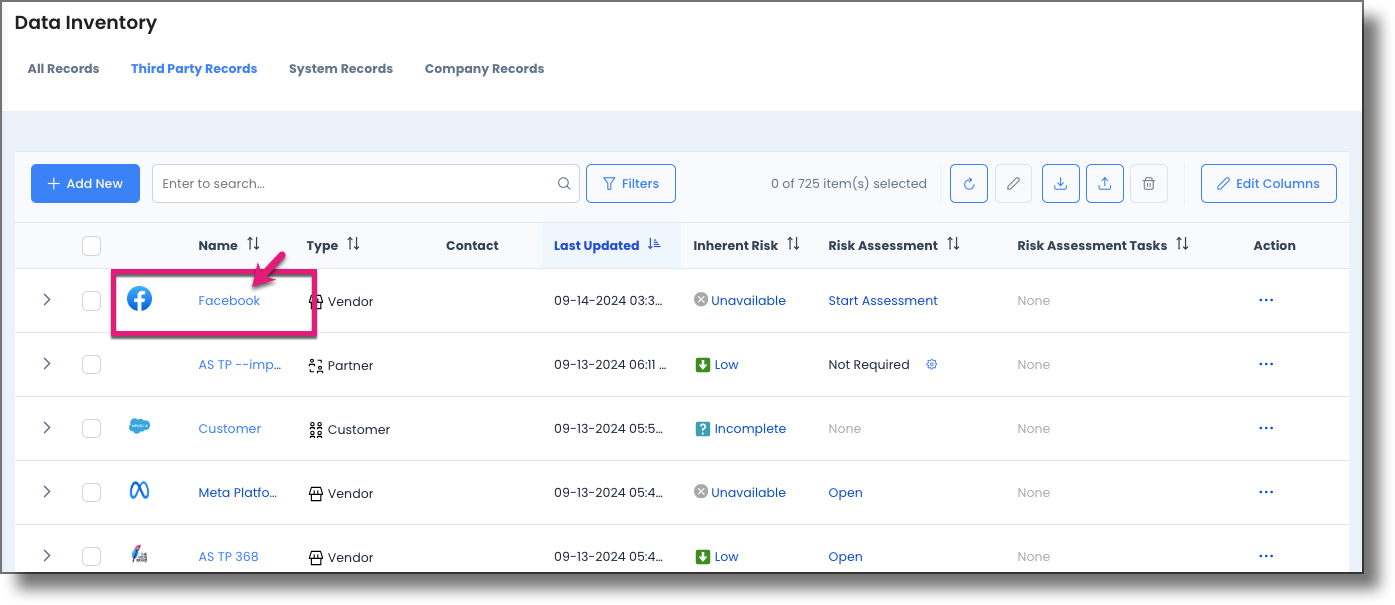Click the delete trash icon
Viewport: 1395px width, 605px height.
coord(1148,183)
